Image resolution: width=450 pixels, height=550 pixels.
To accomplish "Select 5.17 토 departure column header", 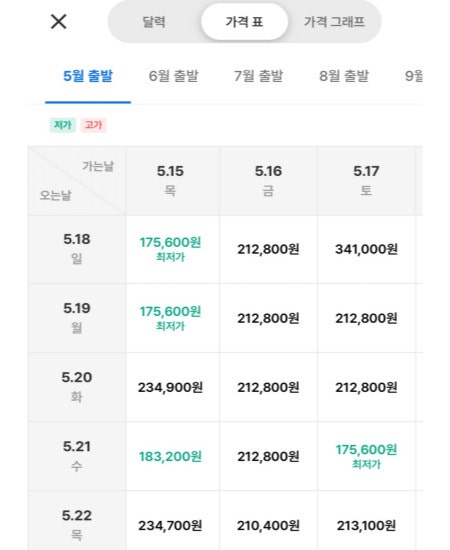I will click(366, 181).
